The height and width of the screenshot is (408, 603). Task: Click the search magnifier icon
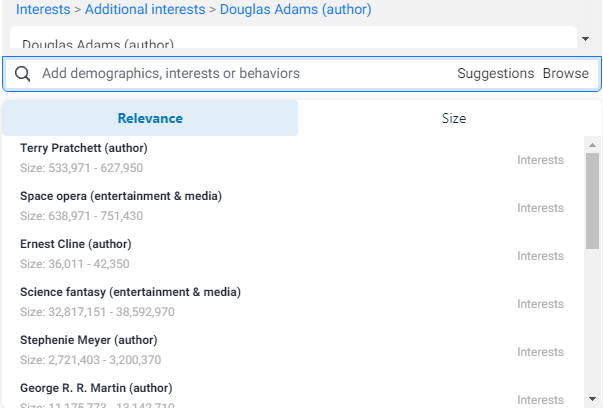(22, 74)
